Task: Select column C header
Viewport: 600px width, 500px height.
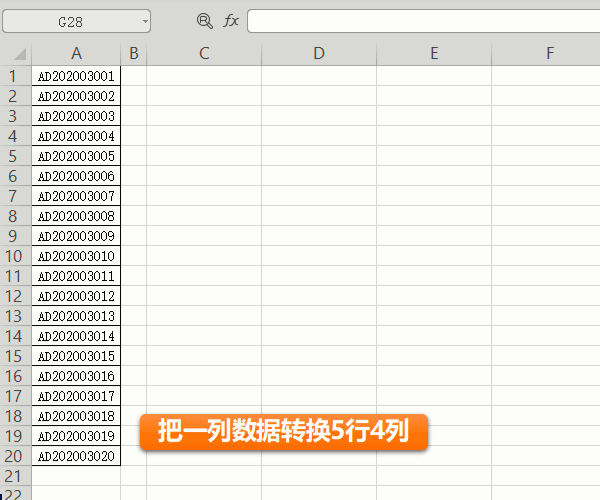Action: click(204, 54)
